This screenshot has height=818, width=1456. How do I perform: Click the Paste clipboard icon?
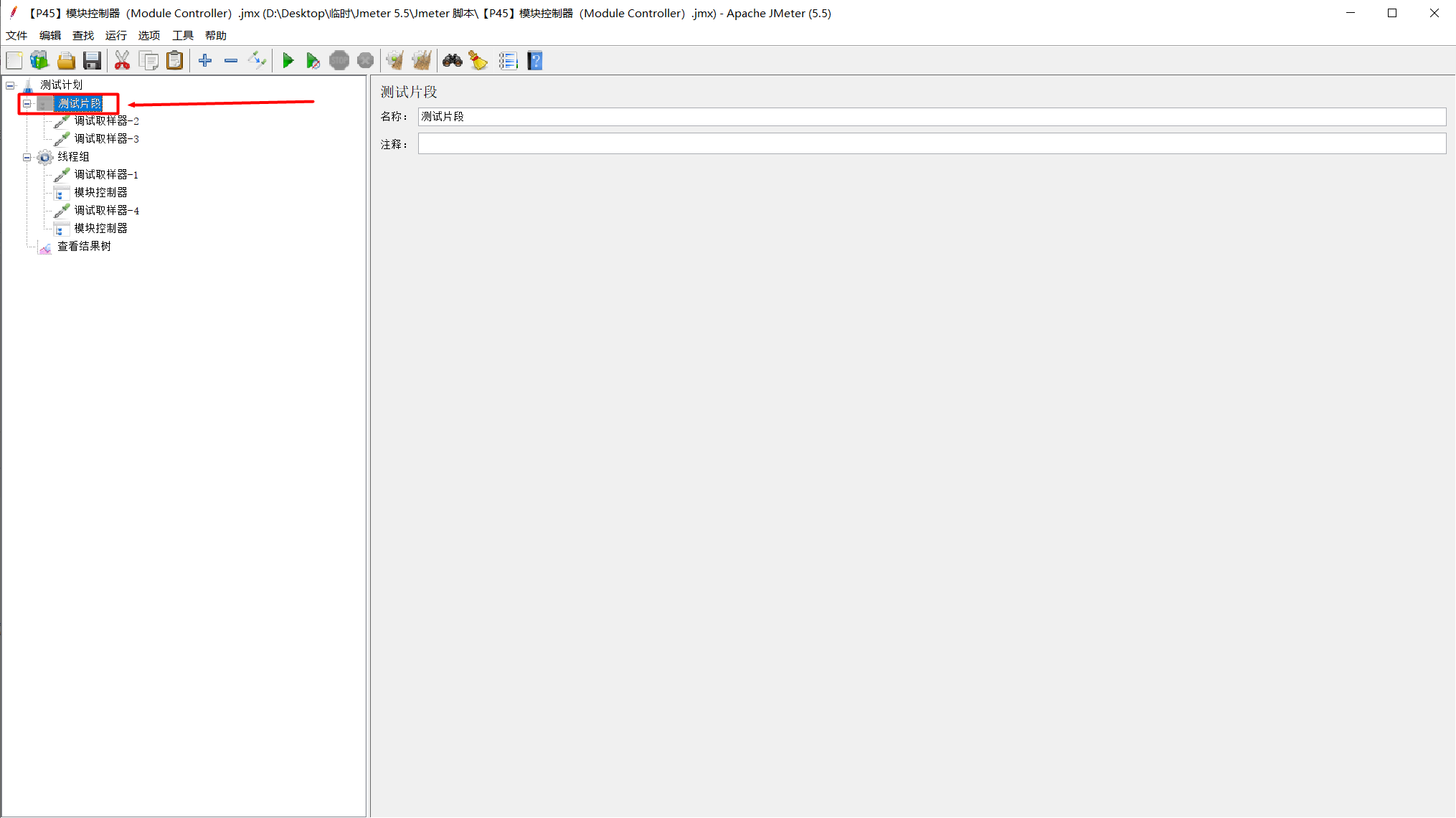[175, 61]
